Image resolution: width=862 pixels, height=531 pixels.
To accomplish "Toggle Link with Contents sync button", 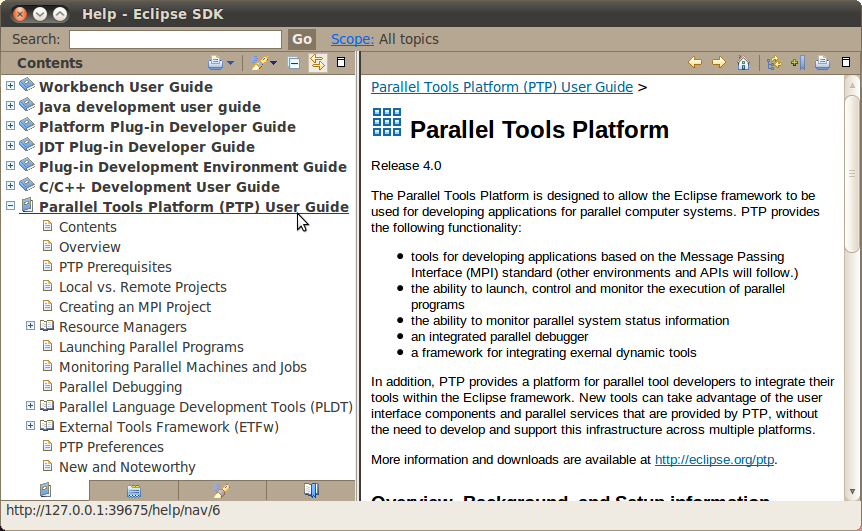I will (318, 63).
